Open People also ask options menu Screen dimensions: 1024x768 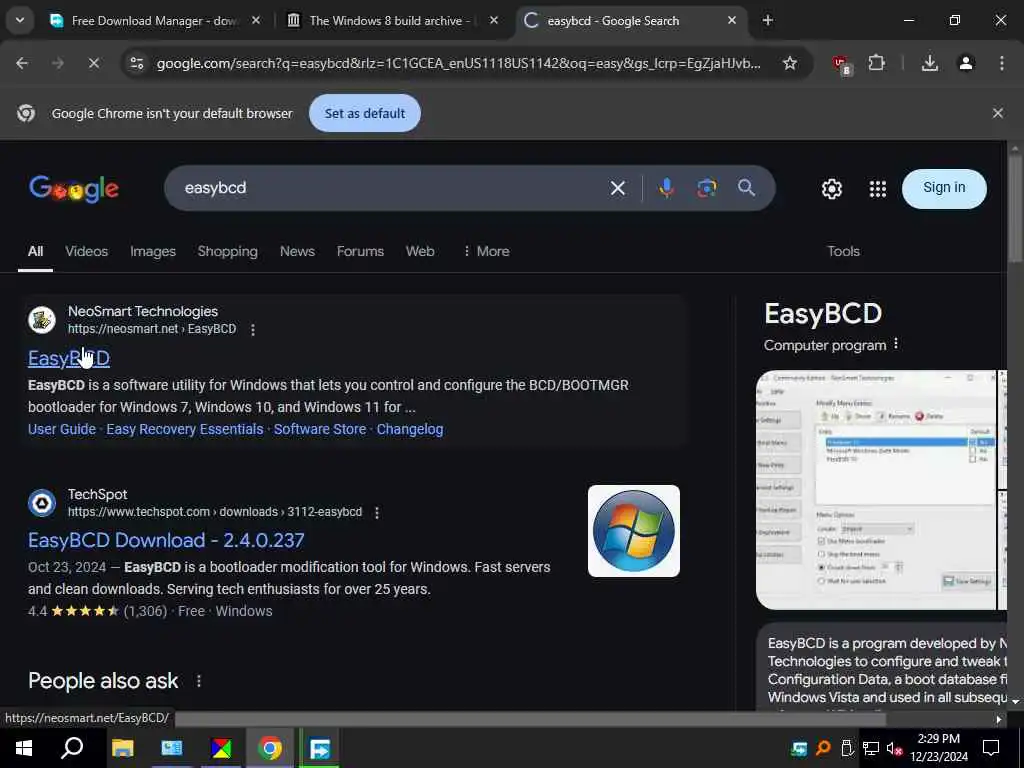199,681
